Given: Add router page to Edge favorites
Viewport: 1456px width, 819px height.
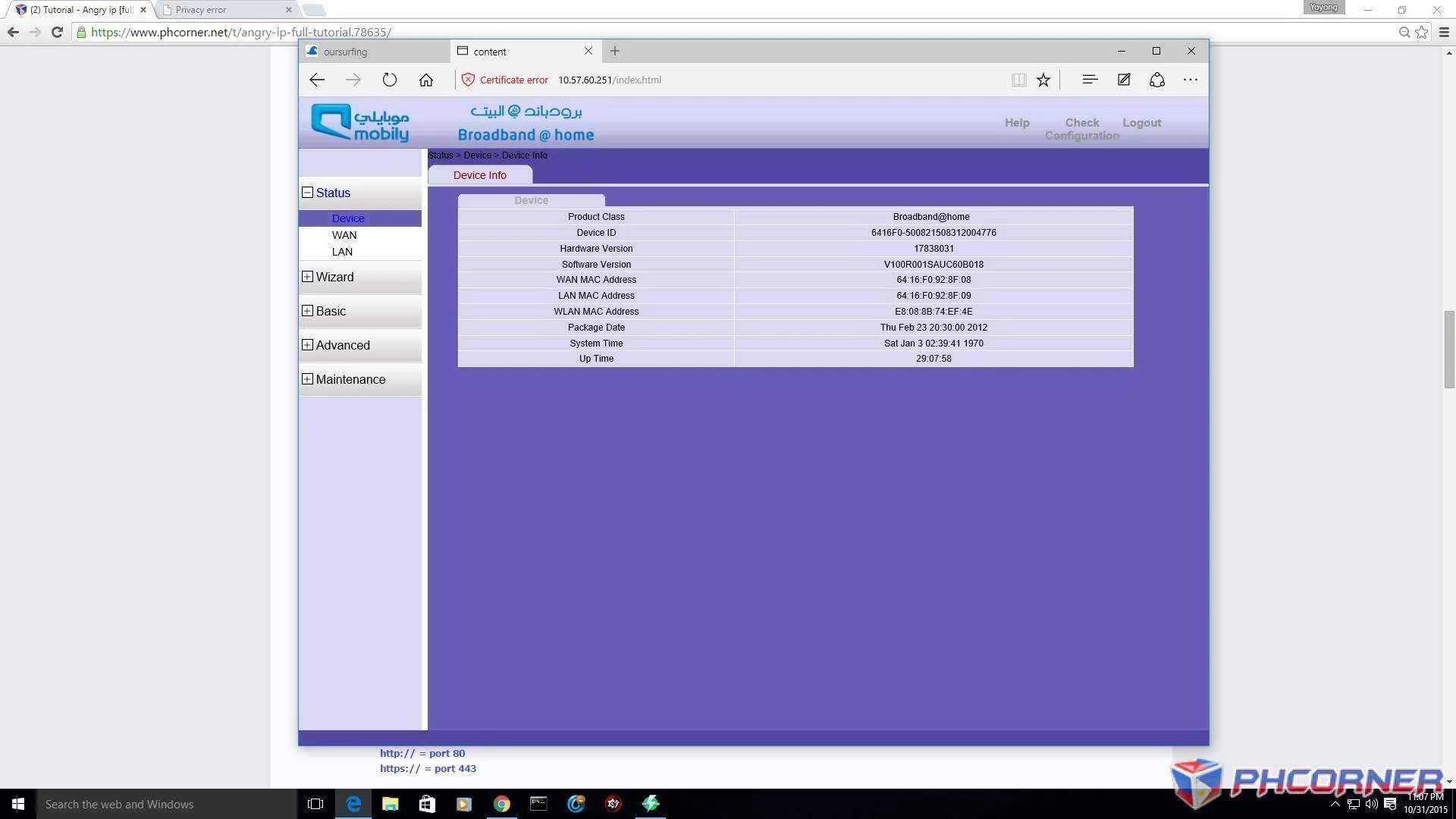Looking at the screenshot, I should 1043,80.
